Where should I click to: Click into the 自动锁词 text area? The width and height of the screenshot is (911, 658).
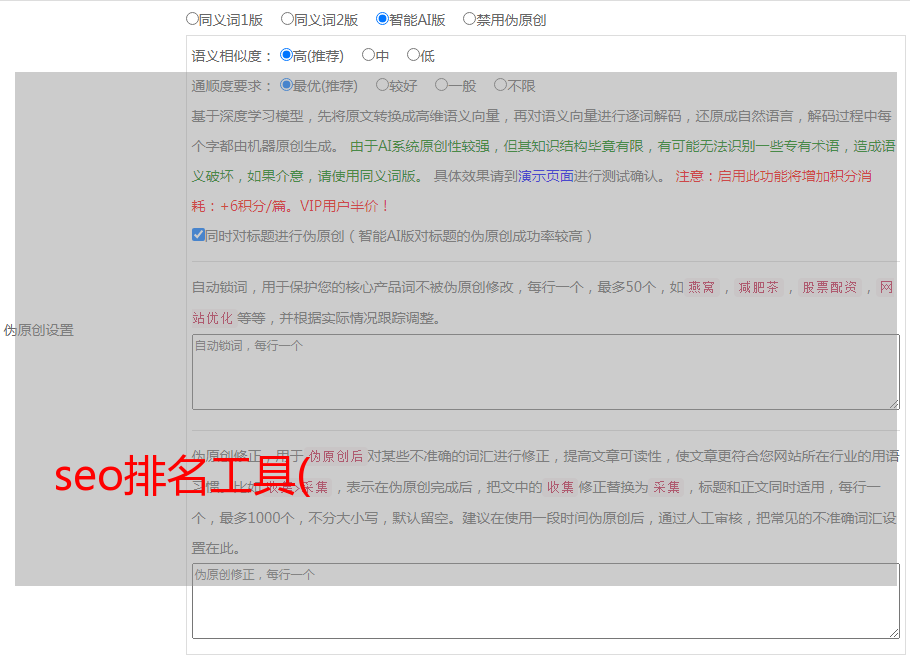(545, 372)
